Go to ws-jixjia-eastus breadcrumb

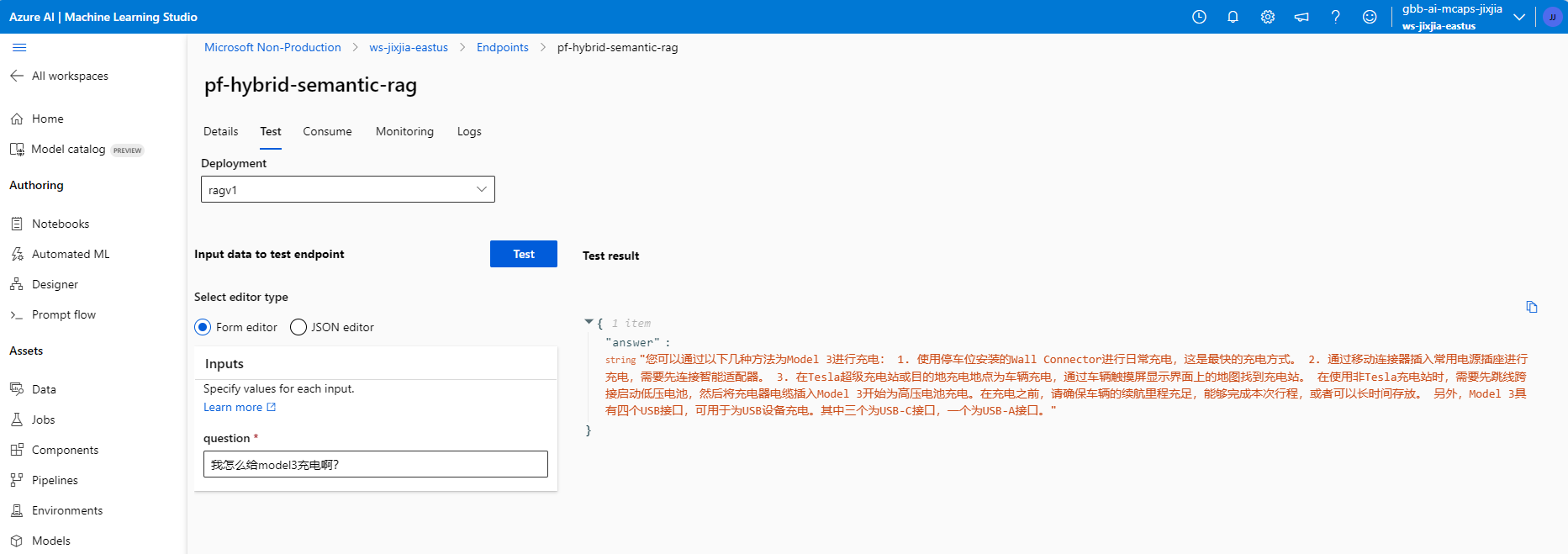pyautogui.click(x=409, y=47)
